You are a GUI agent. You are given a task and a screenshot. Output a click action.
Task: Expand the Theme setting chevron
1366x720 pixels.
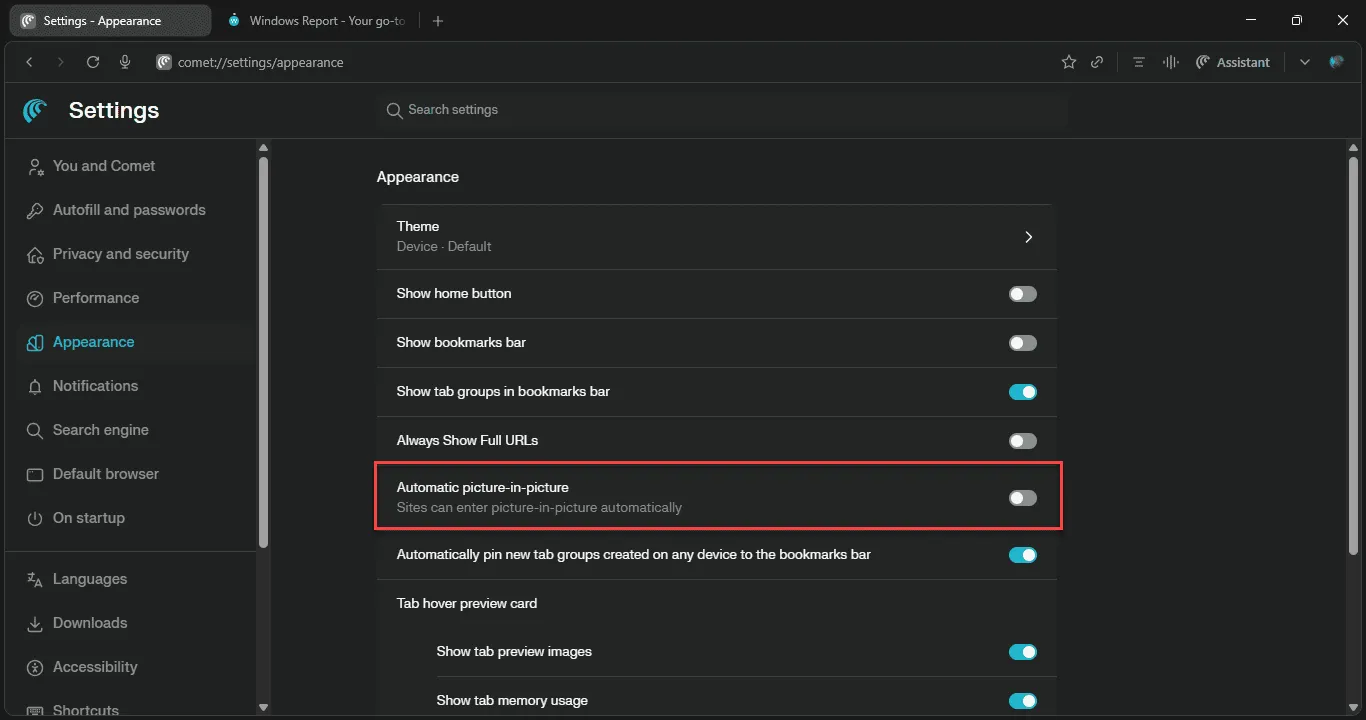pyautogui.click(x=1028, y=237)
